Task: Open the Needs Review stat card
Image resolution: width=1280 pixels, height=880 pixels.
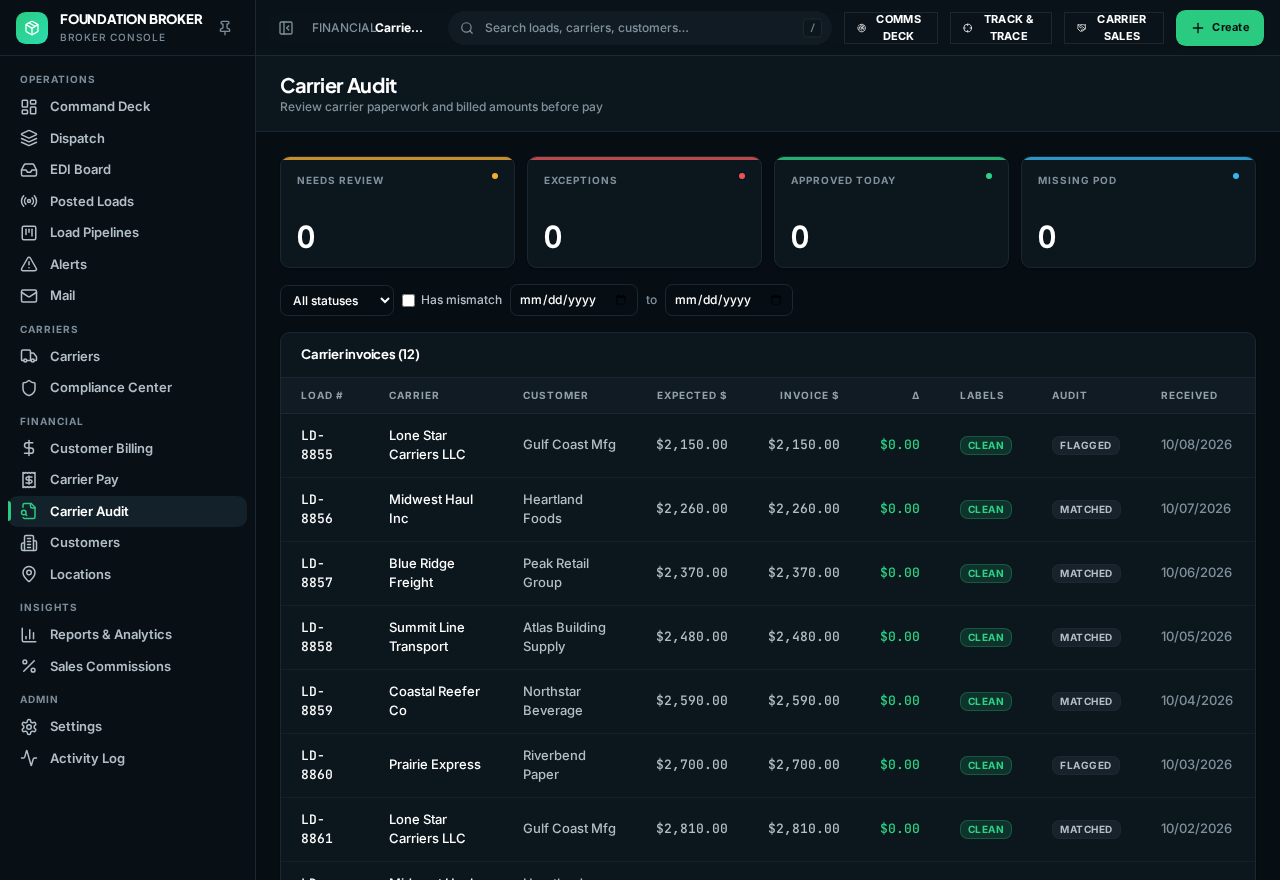Action: click(397, 212)
